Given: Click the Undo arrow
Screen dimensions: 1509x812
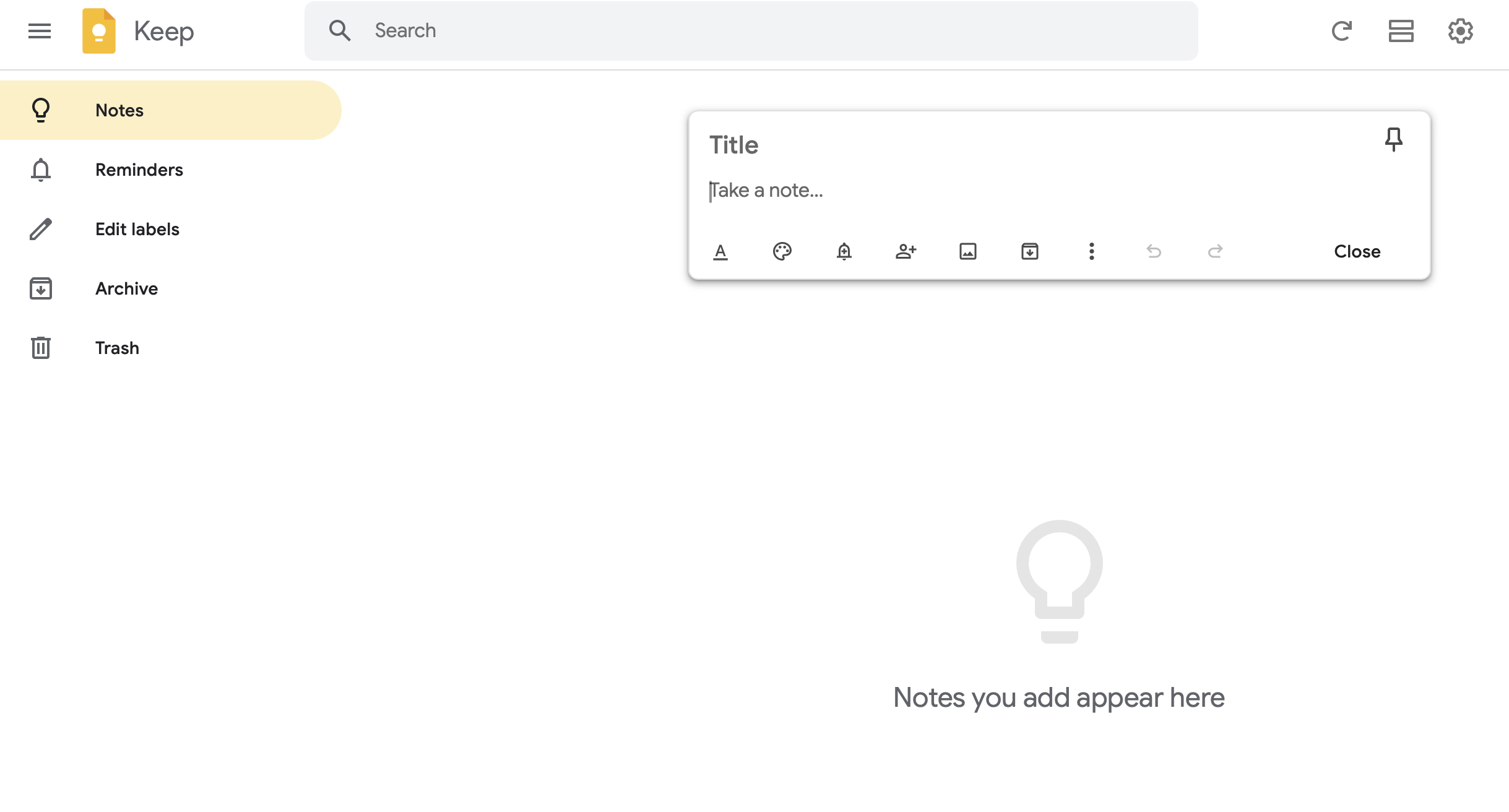Looking at the screenshot, I should click(x=1154, y=251).
